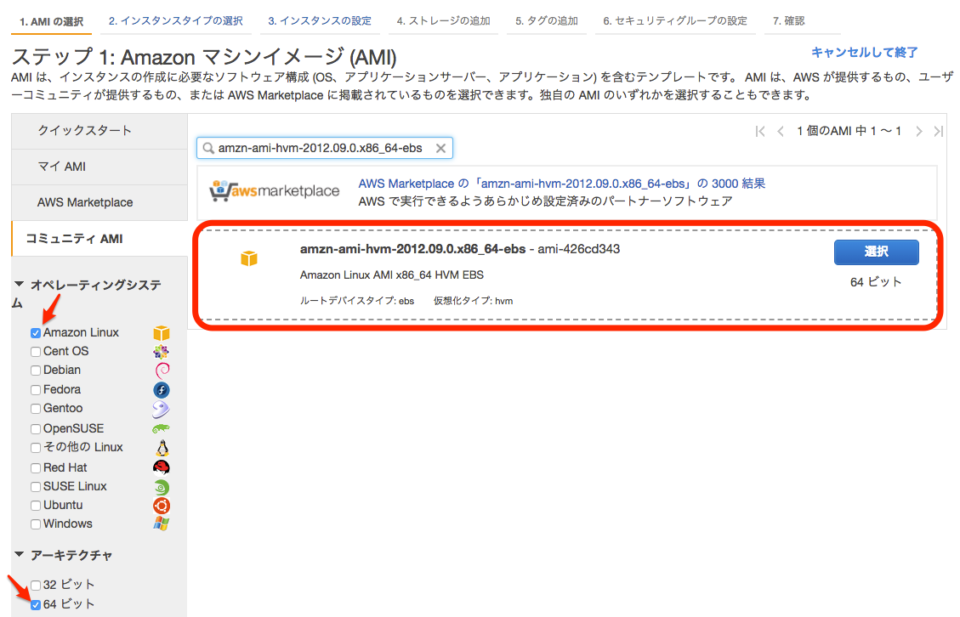The width and height of the screenshot is (960, 617).
Task: Click the Amazon Linux AMI cube icon in result
Action: point(249,258)
